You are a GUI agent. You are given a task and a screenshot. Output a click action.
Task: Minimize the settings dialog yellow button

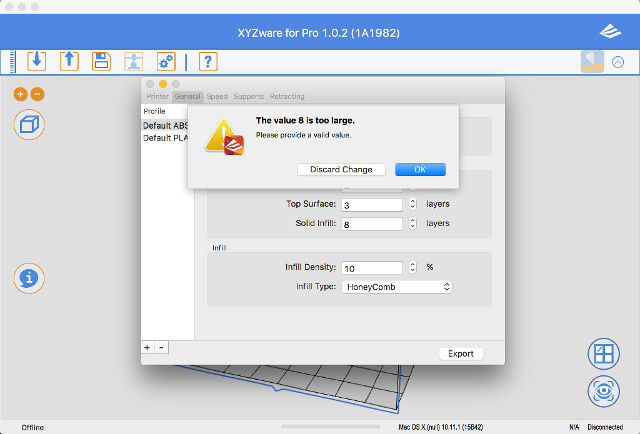click(163, 84)
